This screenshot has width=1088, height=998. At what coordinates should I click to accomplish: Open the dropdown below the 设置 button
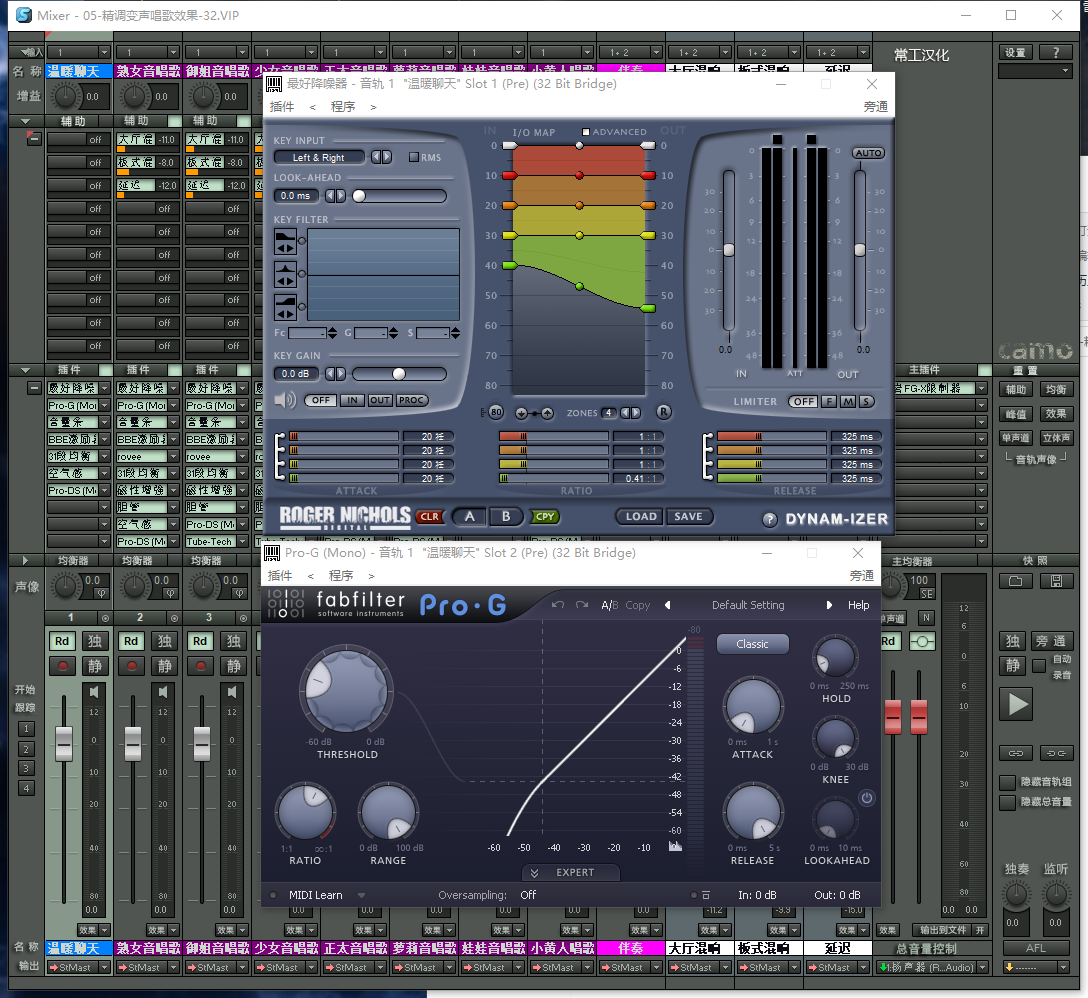(1035, 71)
